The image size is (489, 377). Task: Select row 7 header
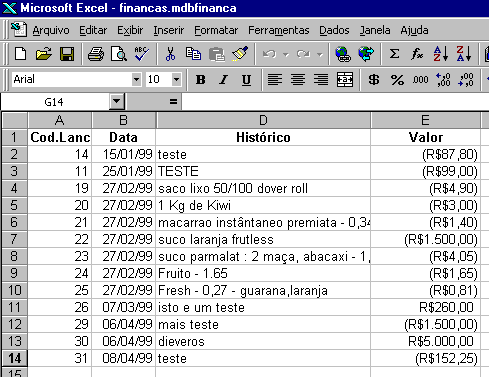[x=14, y=239]
